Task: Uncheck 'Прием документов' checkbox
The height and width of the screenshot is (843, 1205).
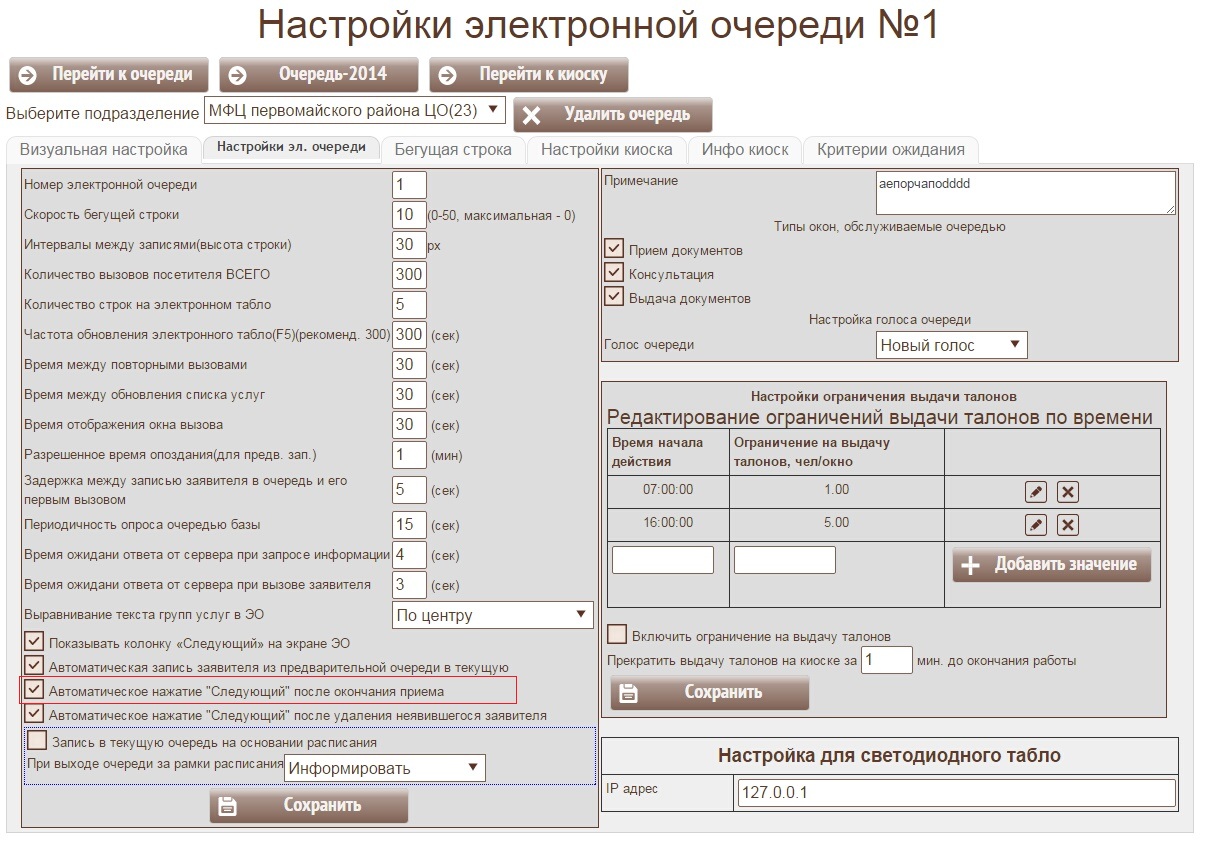Action: pos(614,249)
